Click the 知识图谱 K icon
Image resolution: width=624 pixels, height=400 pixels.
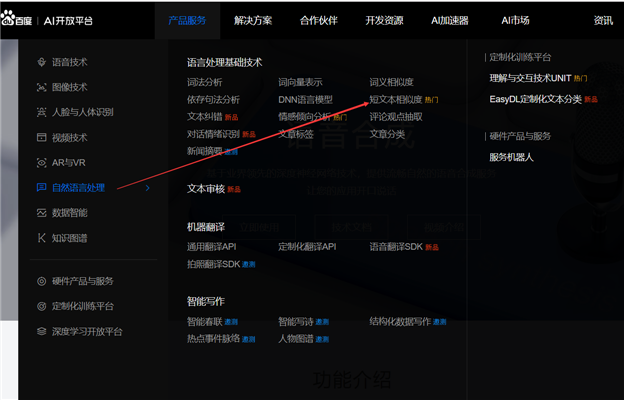coord(41,238)
